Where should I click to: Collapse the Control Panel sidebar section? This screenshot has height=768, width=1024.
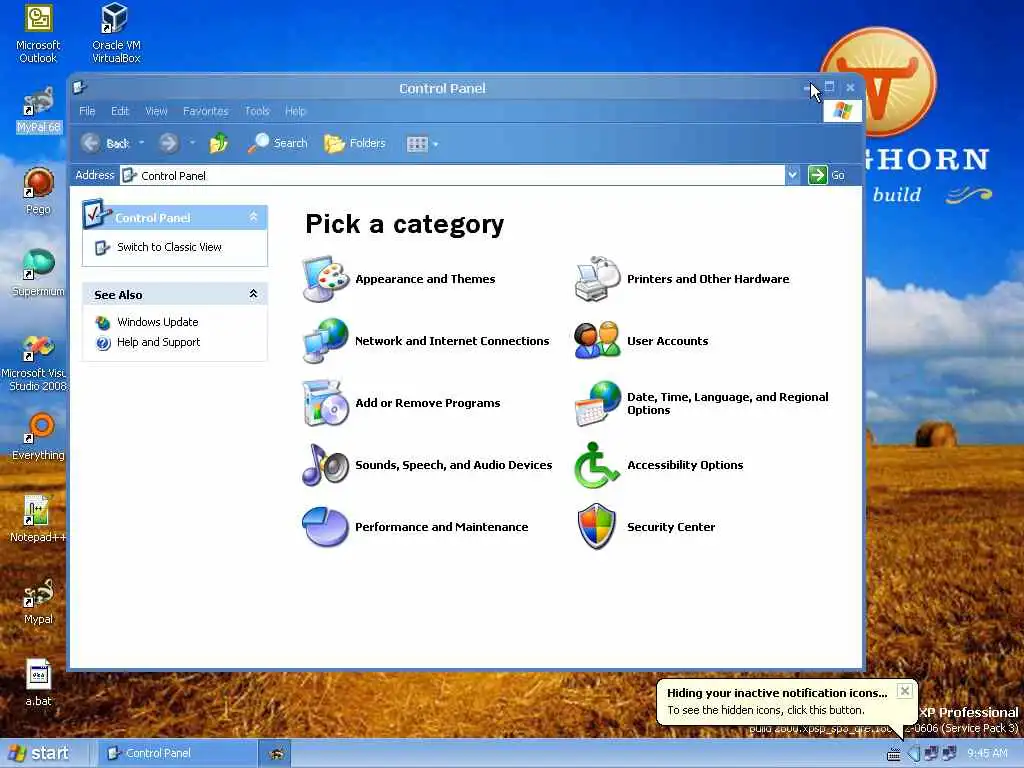[x=253, y=217]
